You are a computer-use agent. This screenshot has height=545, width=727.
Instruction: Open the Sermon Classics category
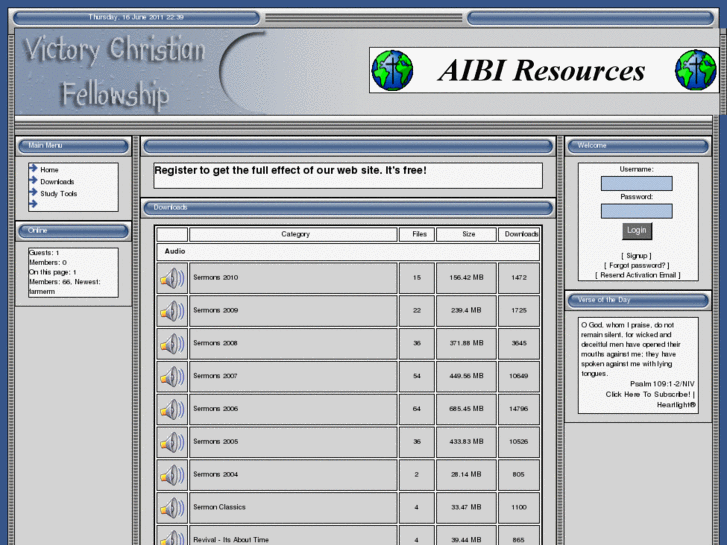coord(219,507)
